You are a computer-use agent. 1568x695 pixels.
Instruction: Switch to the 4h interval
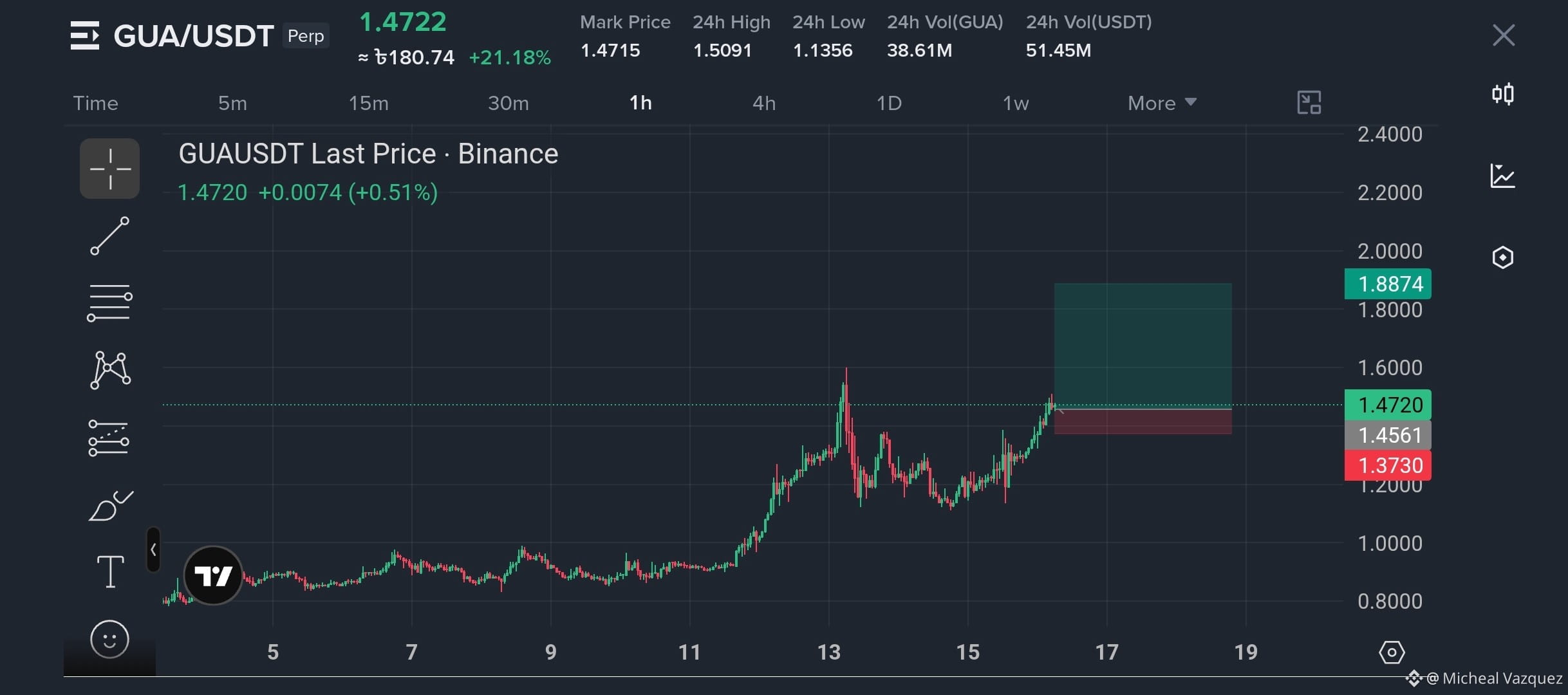[764, 103]
